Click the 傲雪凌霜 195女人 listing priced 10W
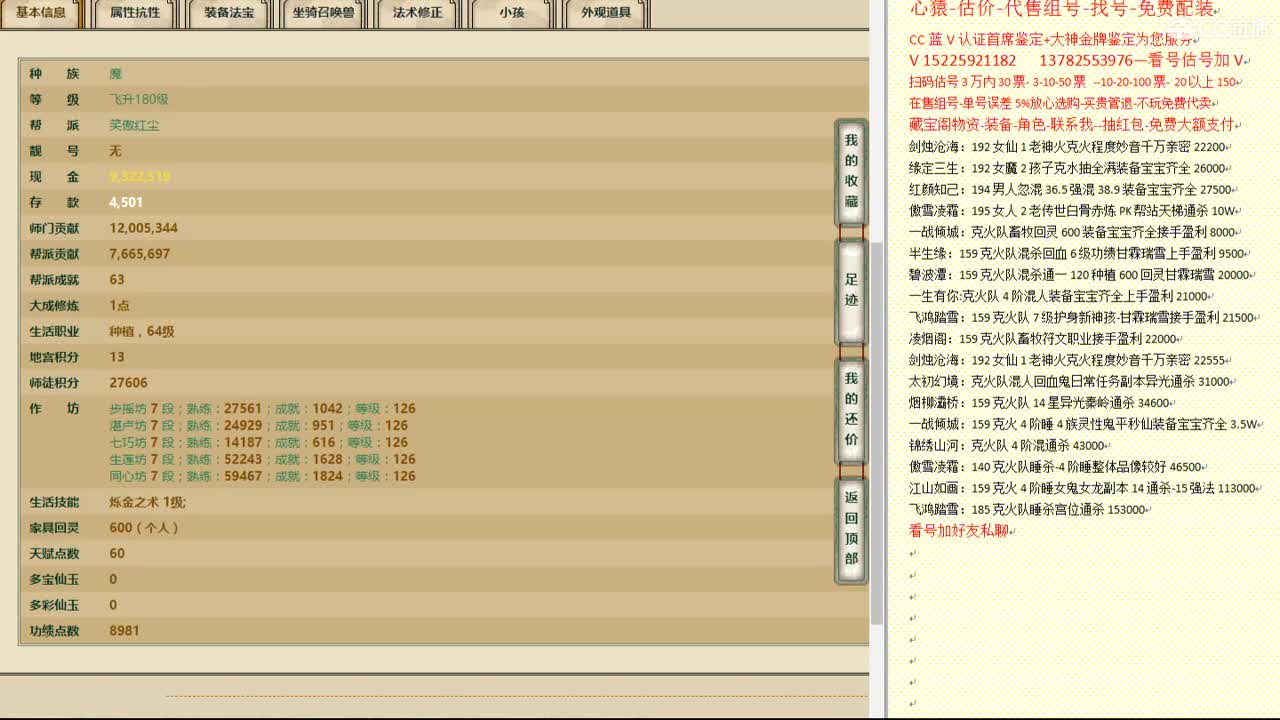Viewport: 1280px width, 720px height. pos(1073,211)
